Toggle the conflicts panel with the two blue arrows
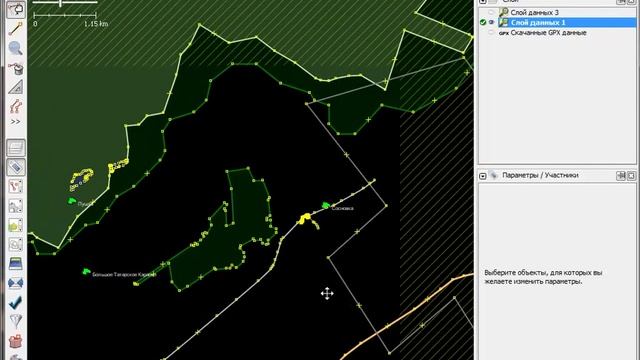Viewport: 640px width, 360px height. pyautogui.click(x=16, y=283)
